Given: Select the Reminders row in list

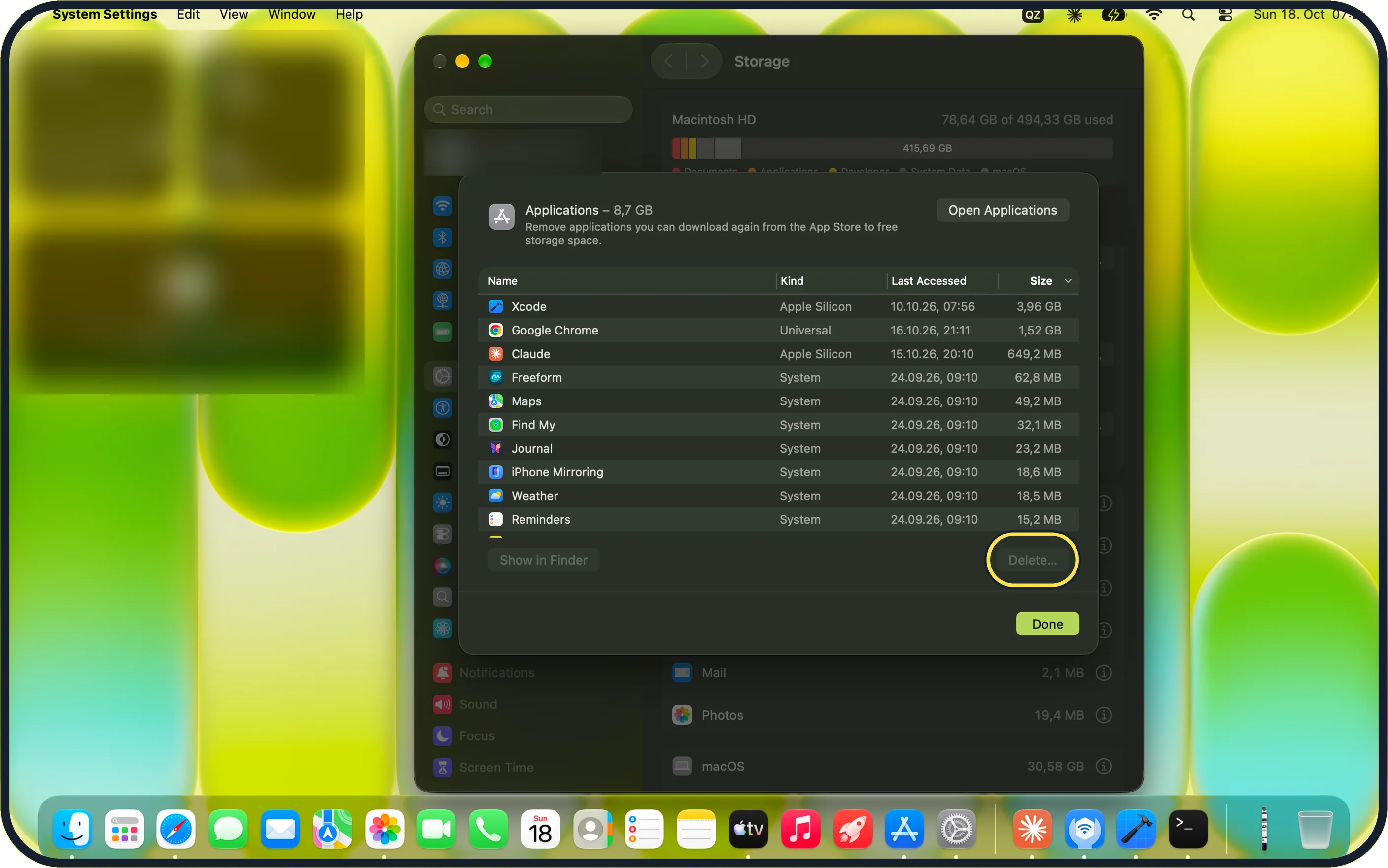Looking at the screenshot, I should coord(778,520).
